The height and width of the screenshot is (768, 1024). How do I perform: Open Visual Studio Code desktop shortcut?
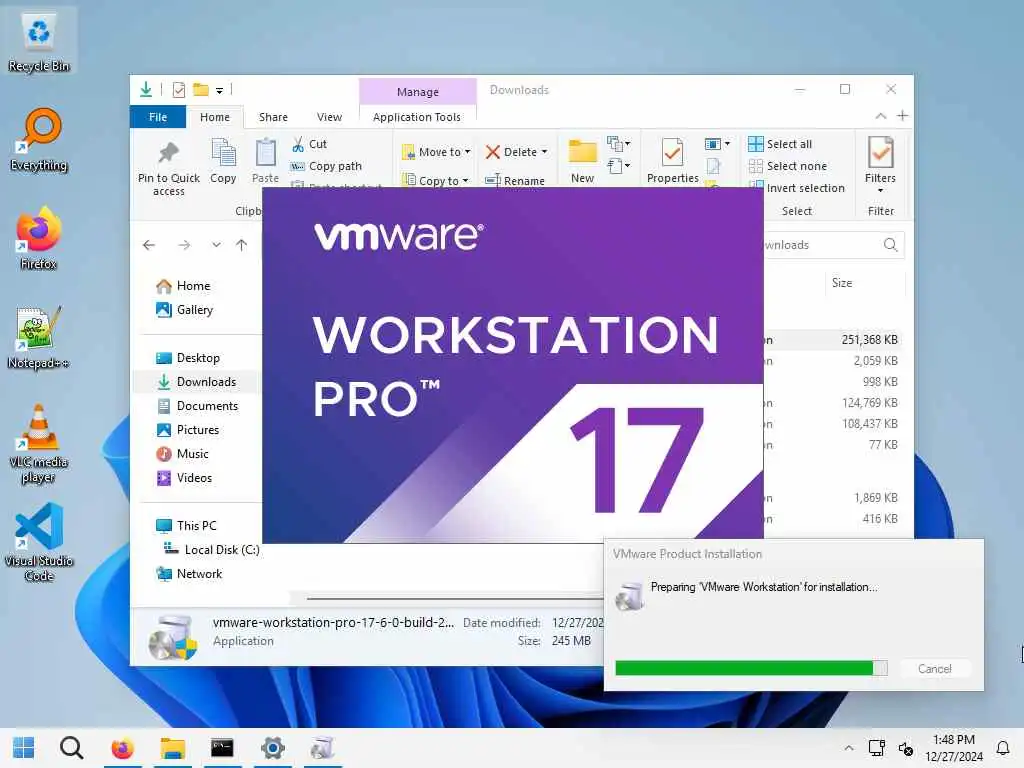39,543
